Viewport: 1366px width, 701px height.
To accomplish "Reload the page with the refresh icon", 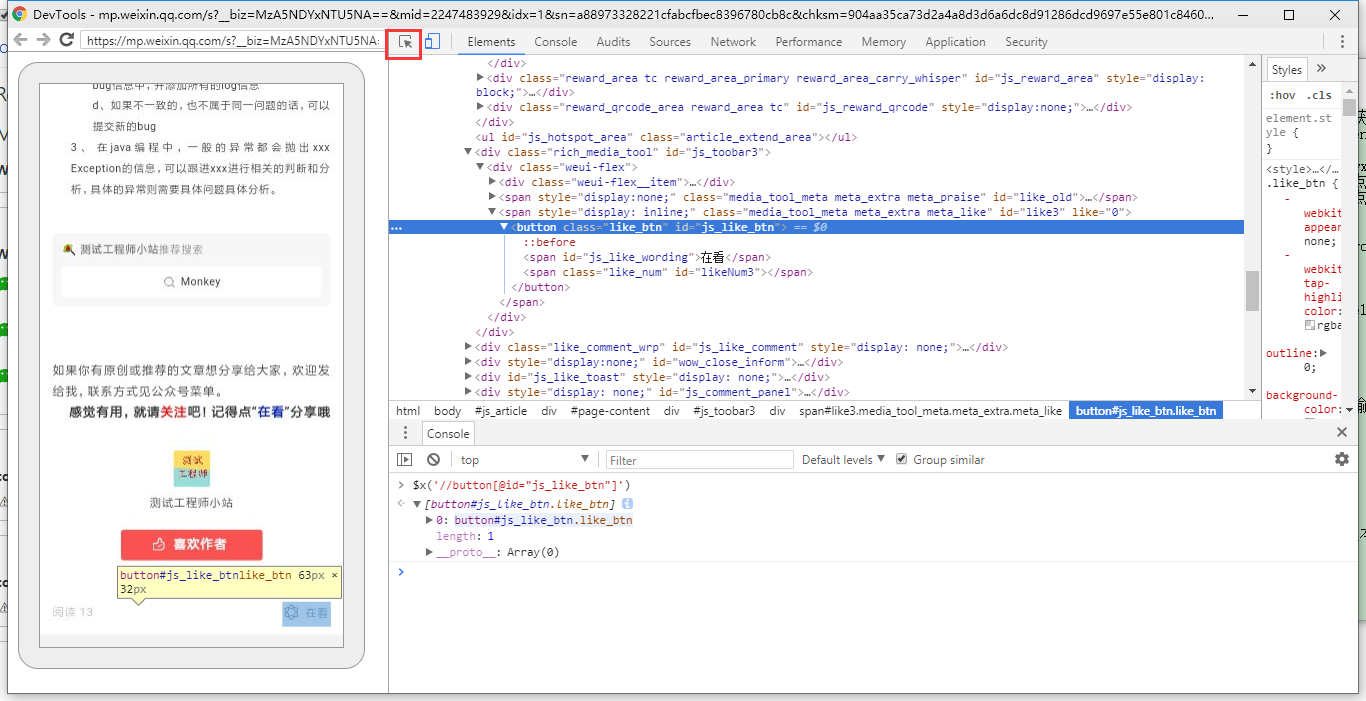I will [x=67, y=40].
